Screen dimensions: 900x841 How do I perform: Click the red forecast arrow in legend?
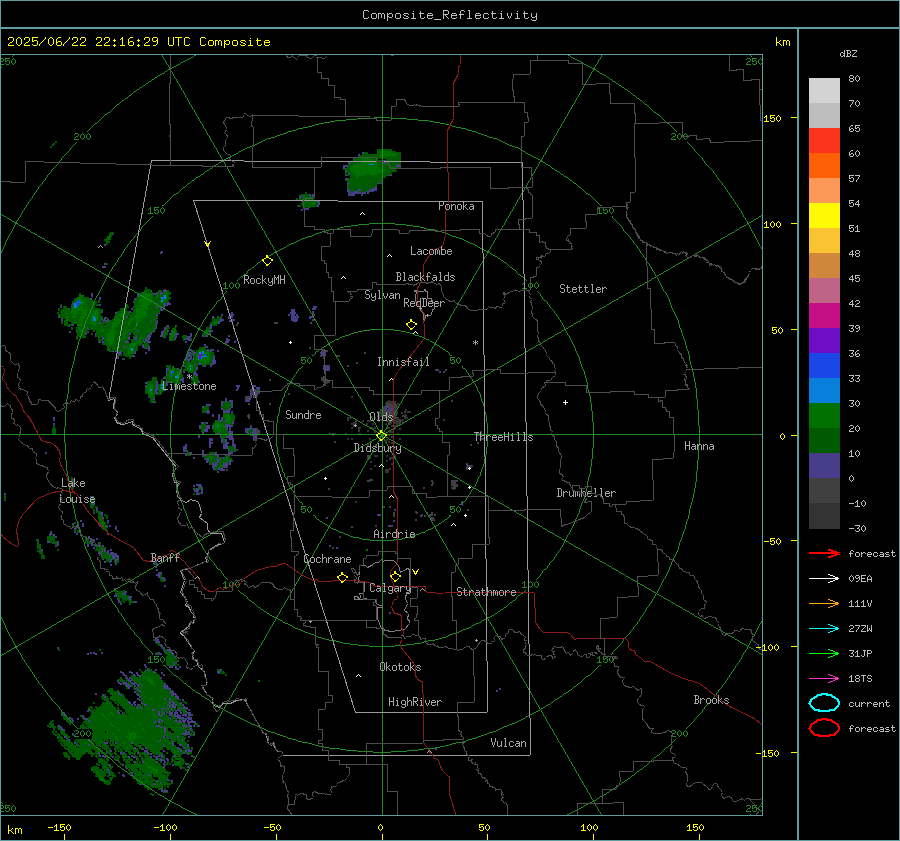(x=824, y=553)
